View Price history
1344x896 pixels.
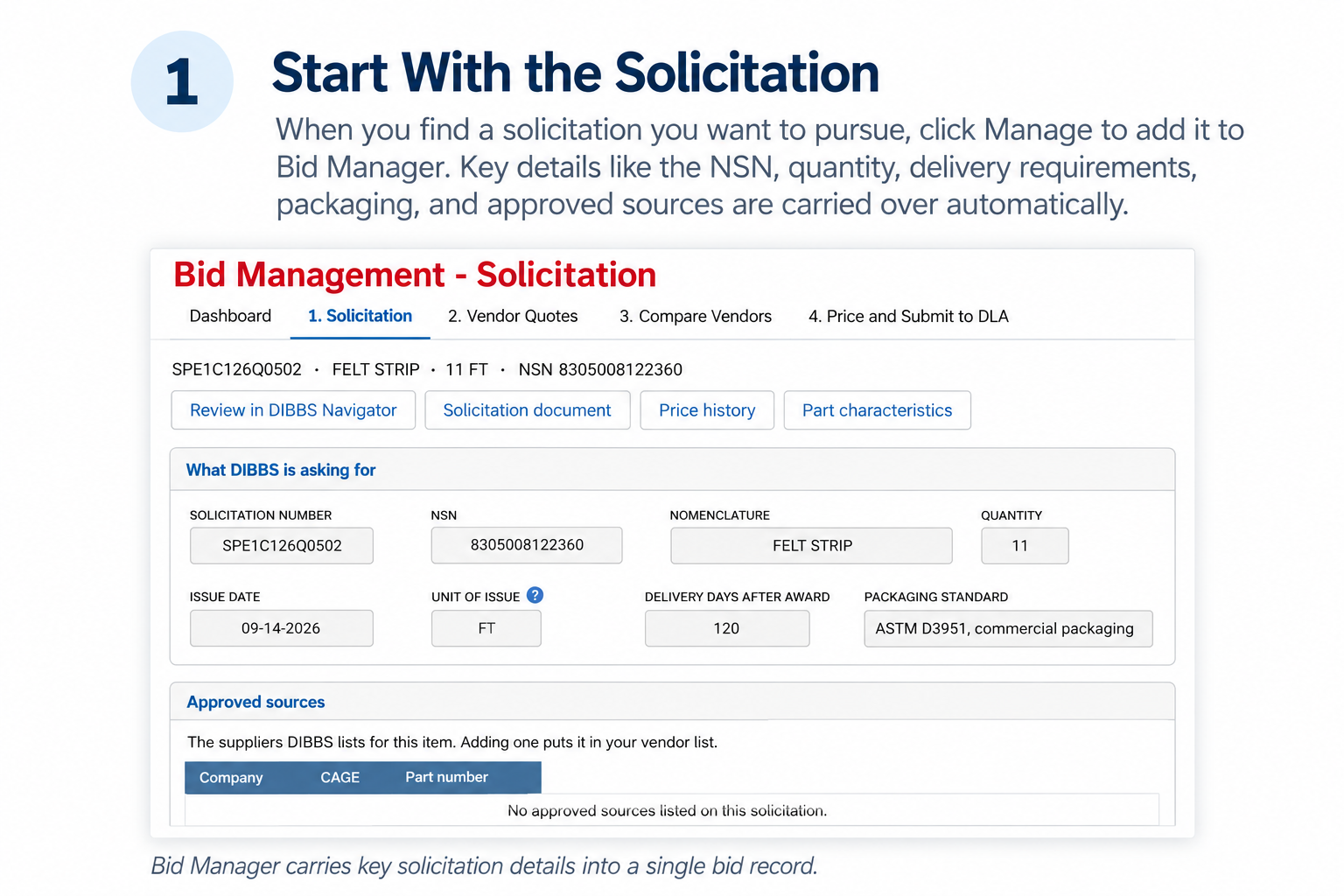(707, 410)
